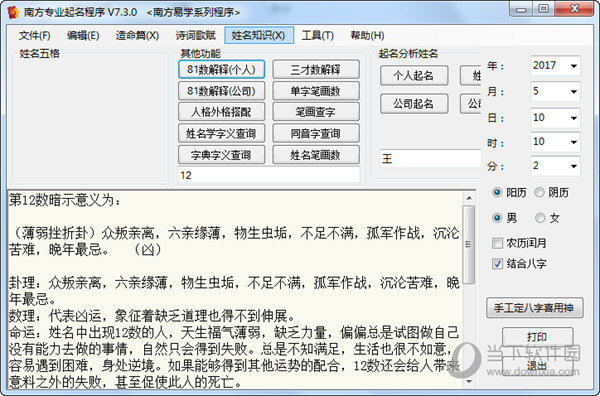Expand the 日 dropdown showing 10

pyautogui.click(x=574, y=118)
